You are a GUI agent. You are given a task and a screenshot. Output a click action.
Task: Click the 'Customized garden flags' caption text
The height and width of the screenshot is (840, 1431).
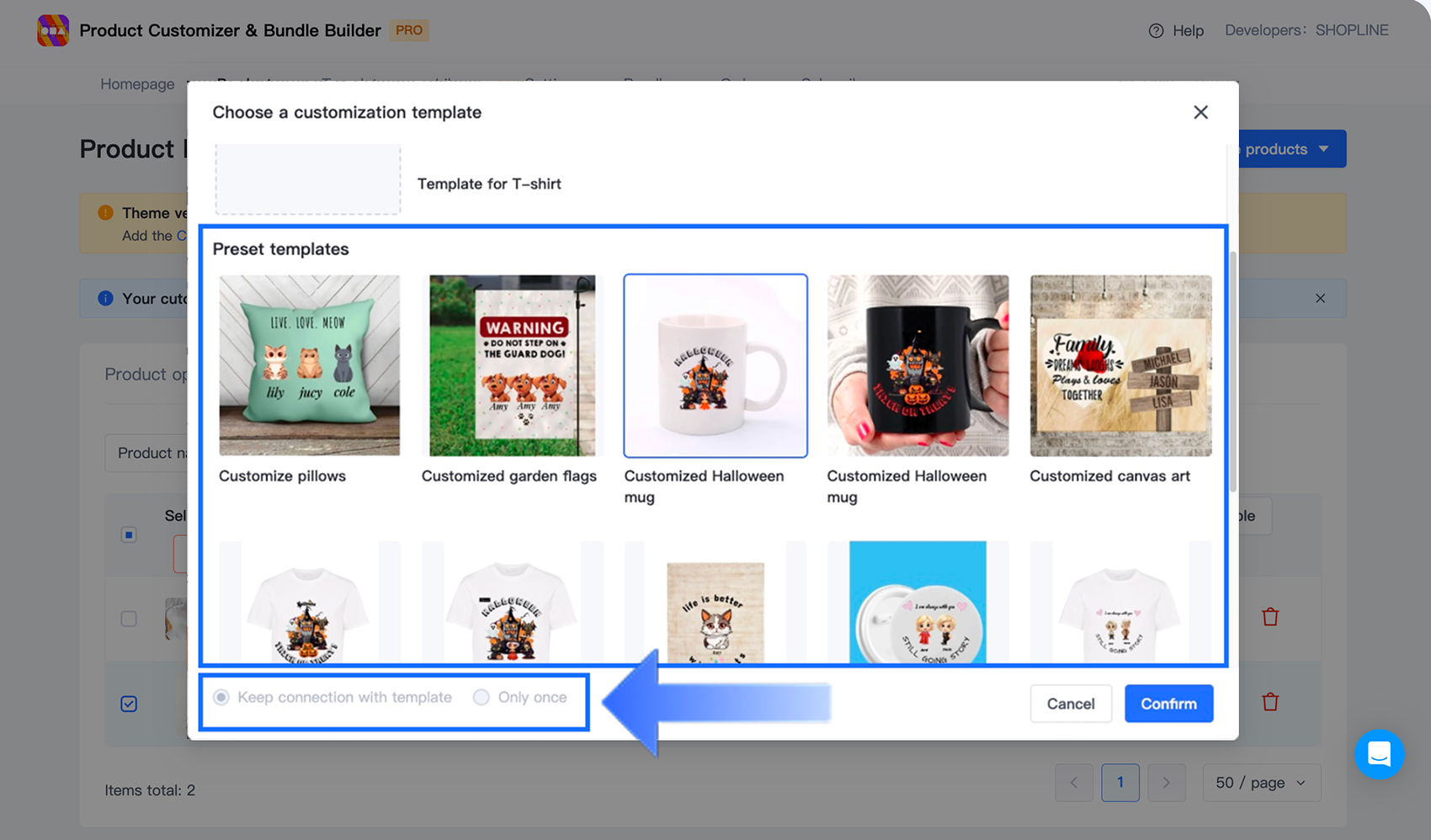509,476
